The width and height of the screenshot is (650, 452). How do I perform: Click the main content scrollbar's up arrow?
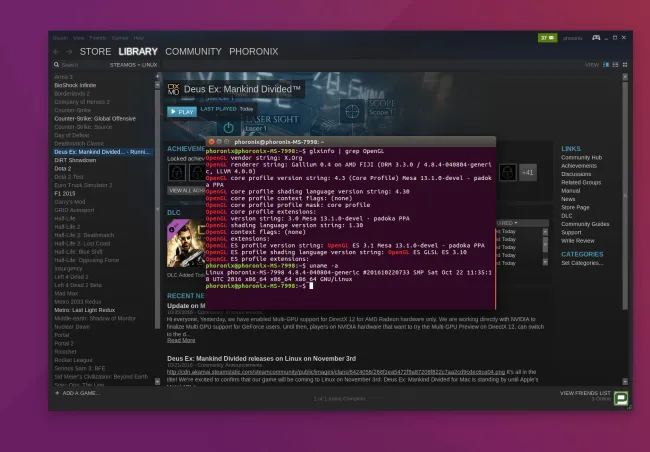pos(625,77)
